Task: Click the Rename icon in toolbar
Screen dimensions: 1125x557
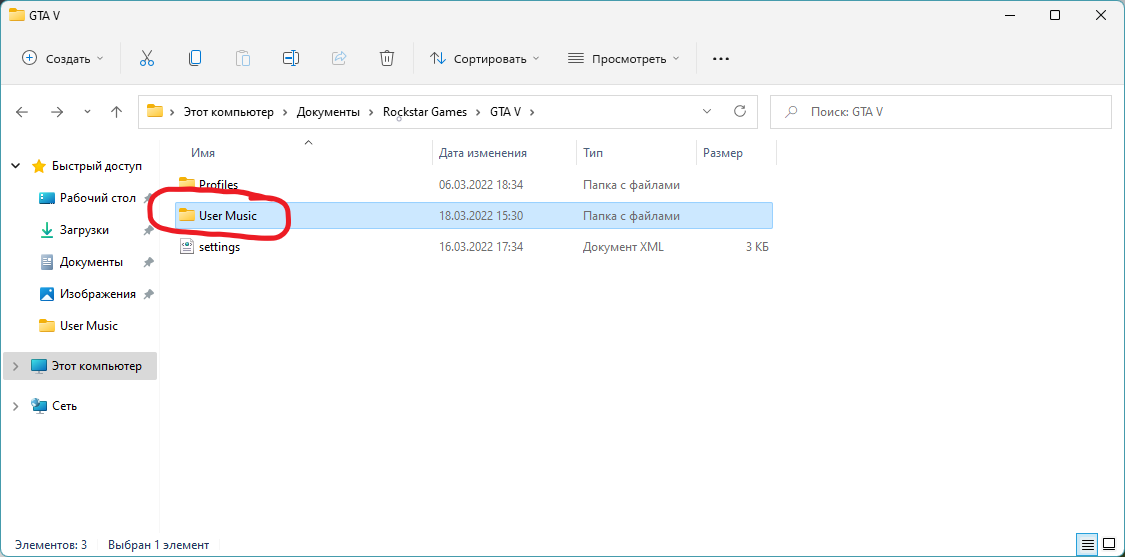Action: pyautogui.click(x=291, y=59)
